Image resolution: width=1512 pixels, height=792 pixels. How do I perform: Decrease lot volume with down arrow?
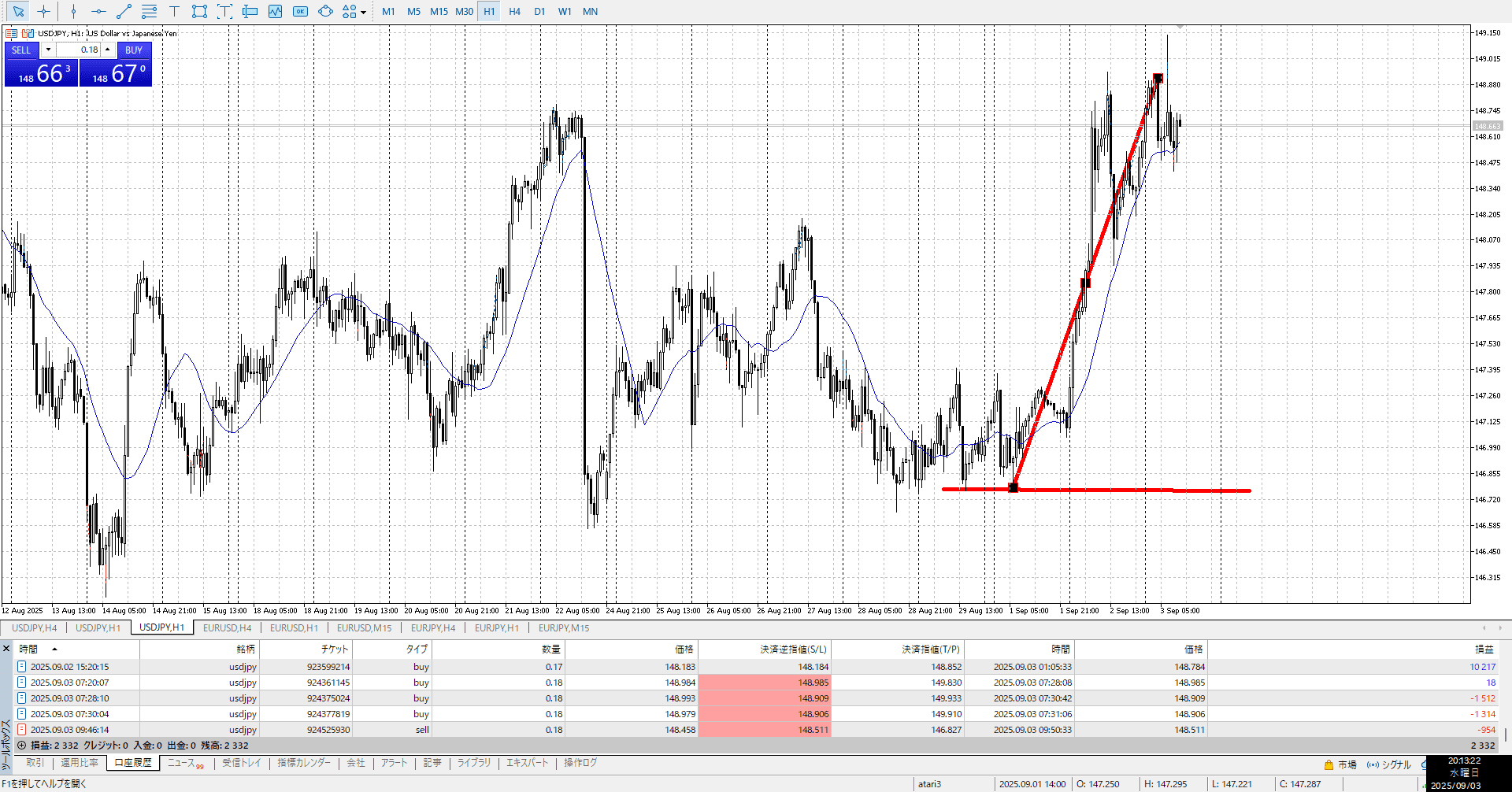(x=48, y=50)
